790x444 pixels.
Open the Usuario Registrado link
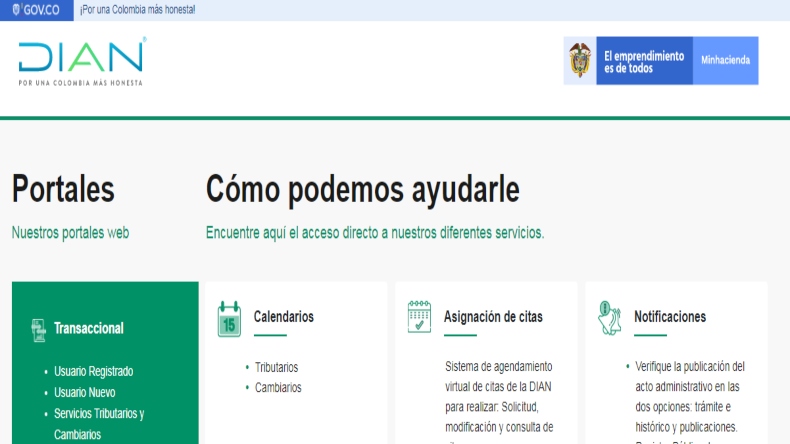[x=93, y=371]
